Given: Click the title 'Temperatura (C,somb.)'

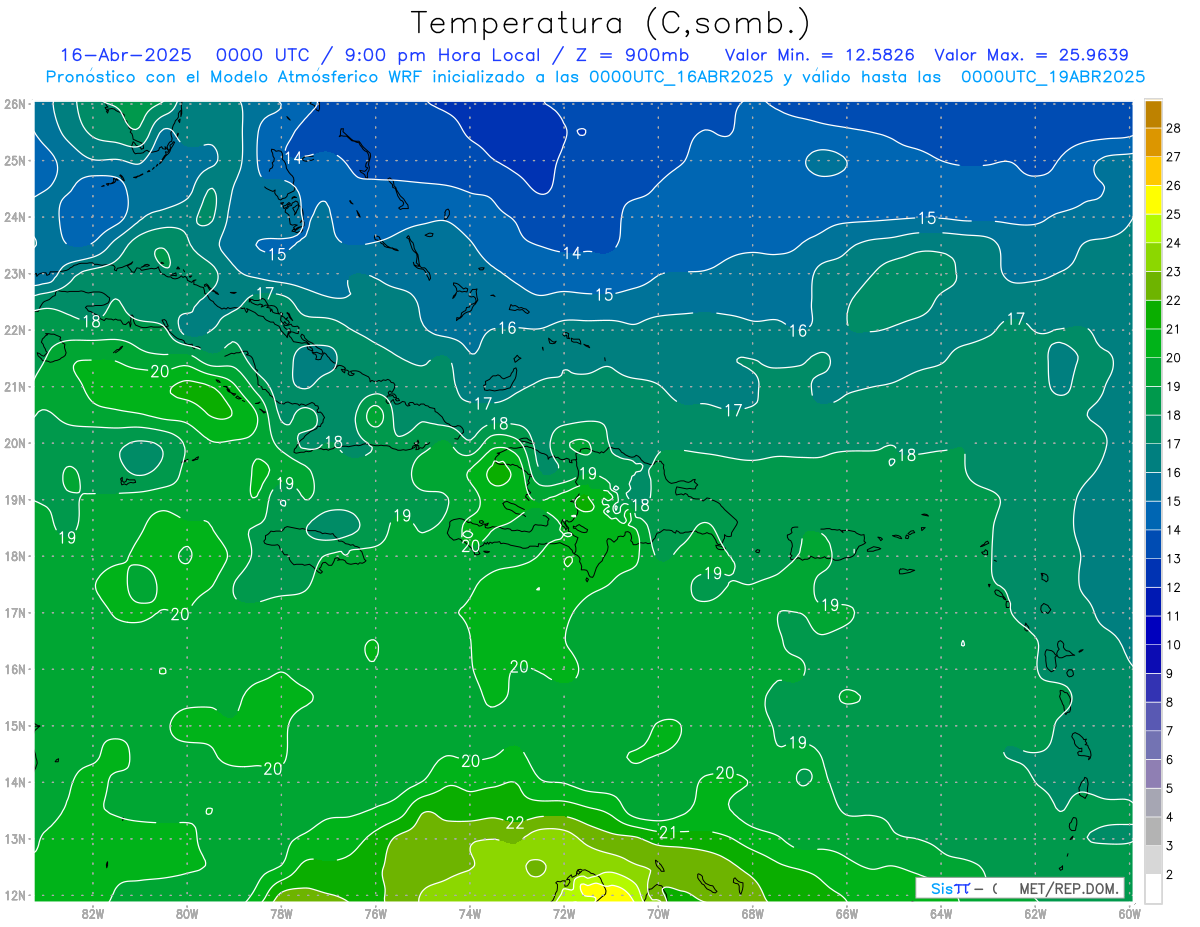Looking at the screenshot, I should pyautogui.click(x=610, y=23).
